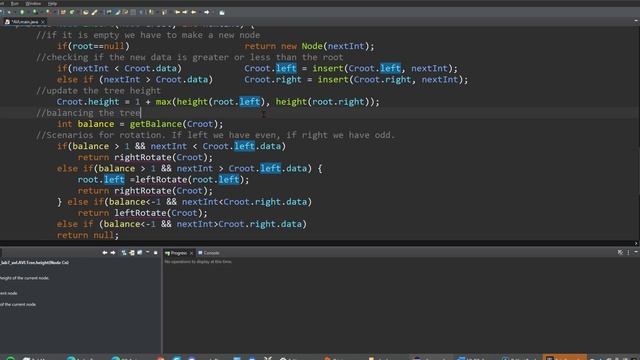This screenshot has height=360, width=640.
Task: Click the comment '//Scenarios for rotation...'
Action: pyautogui.click(x=215, y=135)
